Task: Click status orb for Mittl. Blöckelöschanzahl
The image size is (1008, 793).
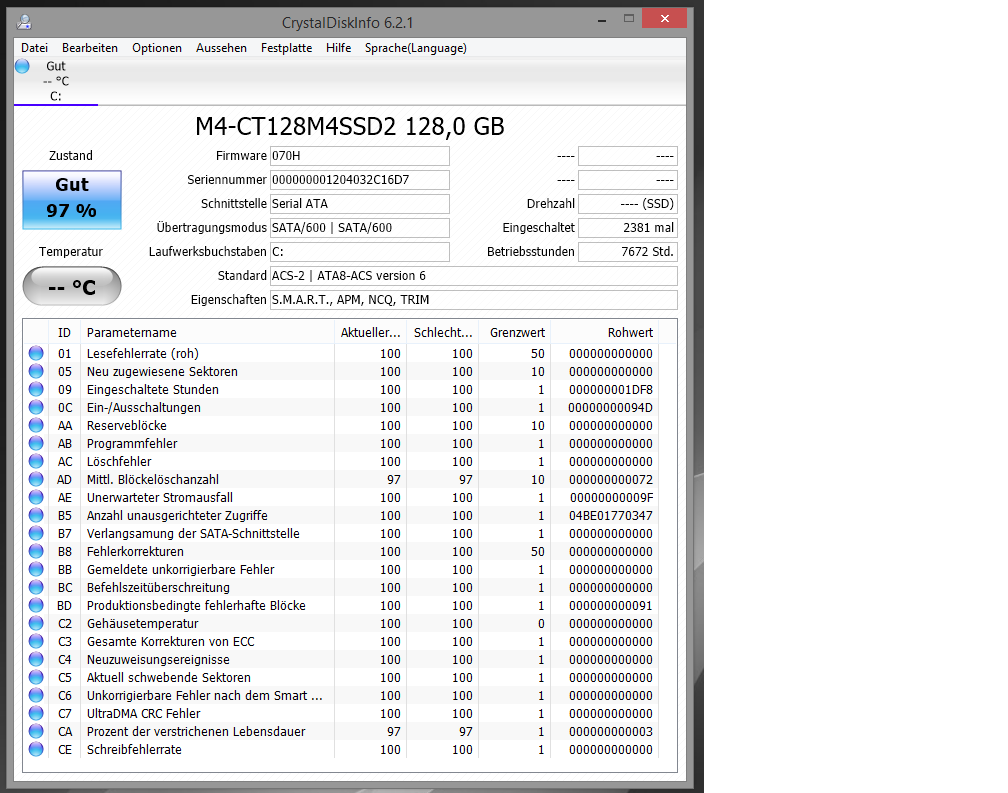Action: pos(36,479)
